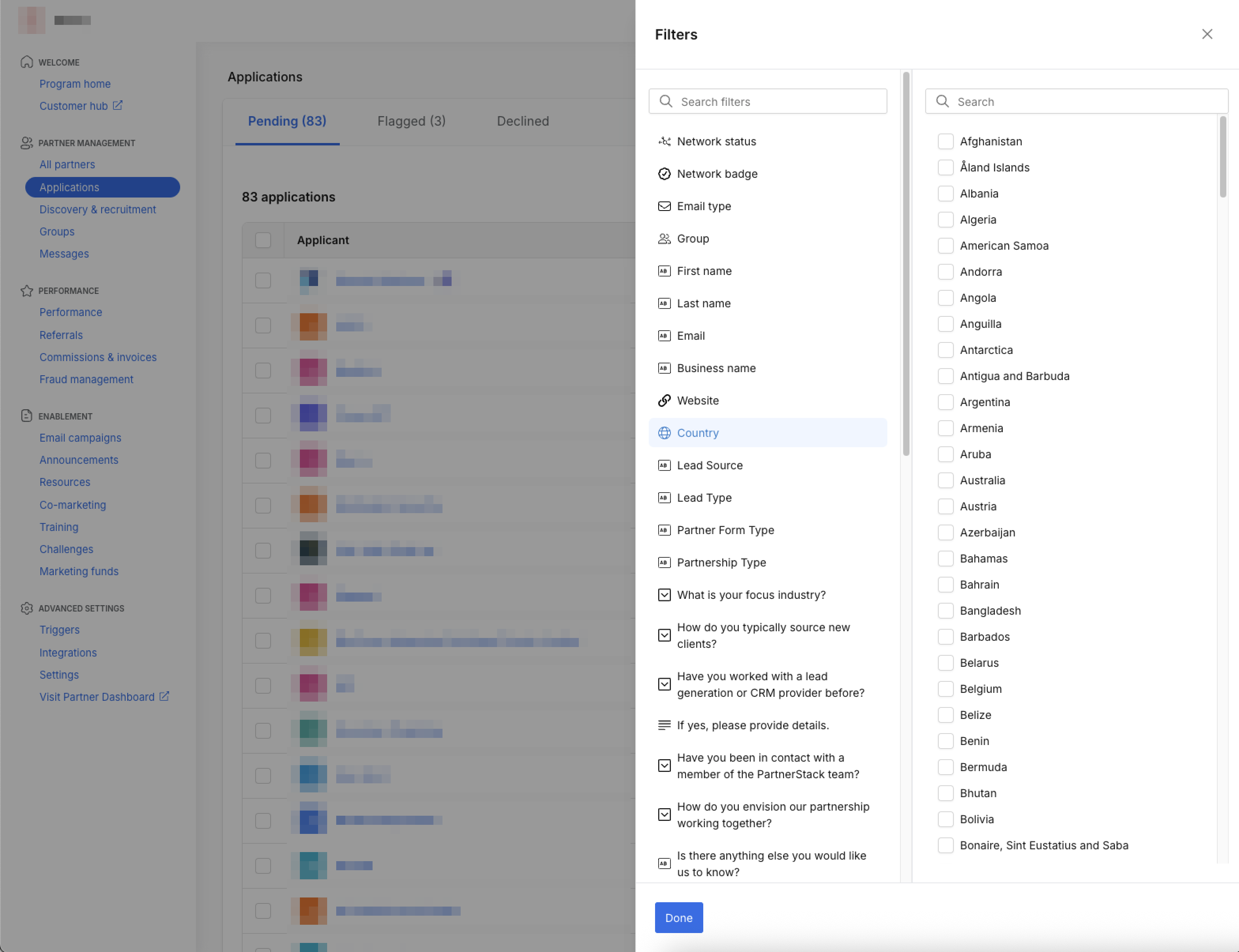Click the Advanced Settings gear icon
Screen dimensions: 1239x952
tap(26, 608)
